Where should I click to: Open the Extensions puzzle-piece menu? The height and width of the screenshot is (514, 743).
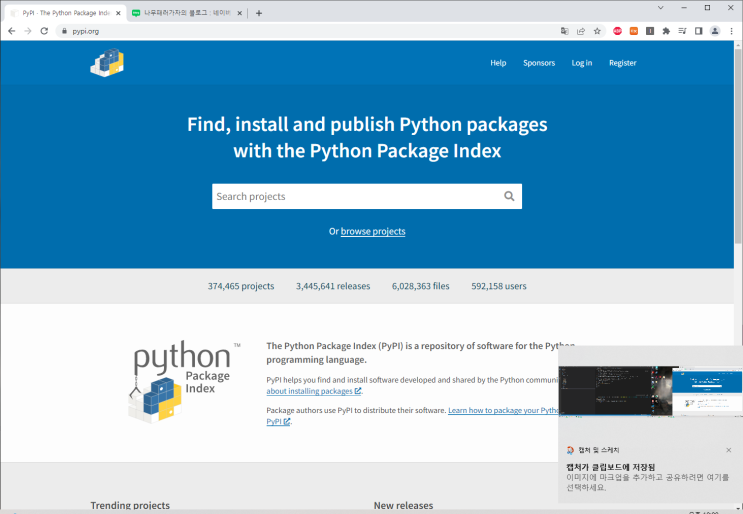tap(666, 31)
